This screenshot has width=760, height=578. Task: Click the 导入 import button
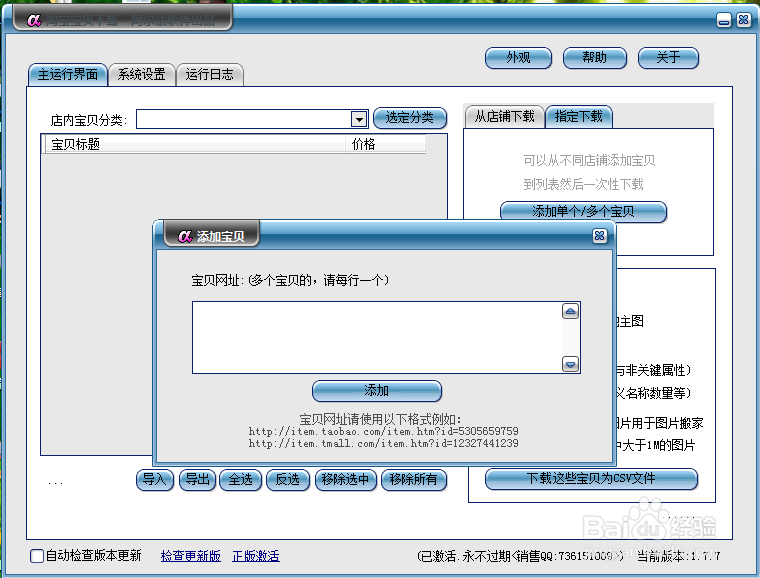click(x=155, y=480)
